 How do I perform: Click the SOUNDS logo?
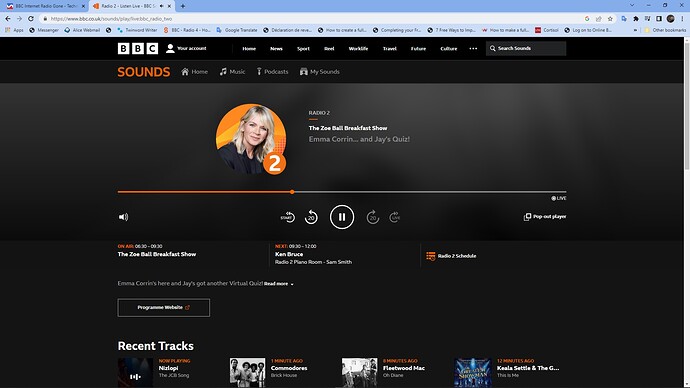point(143,72)
